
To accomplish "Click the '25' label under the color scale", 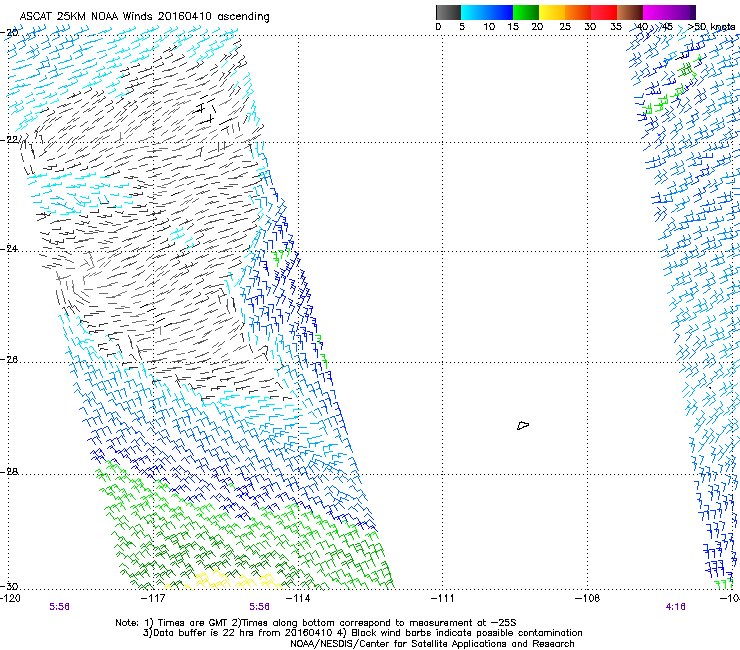I will pyautogui.click(x=565, y=27).
